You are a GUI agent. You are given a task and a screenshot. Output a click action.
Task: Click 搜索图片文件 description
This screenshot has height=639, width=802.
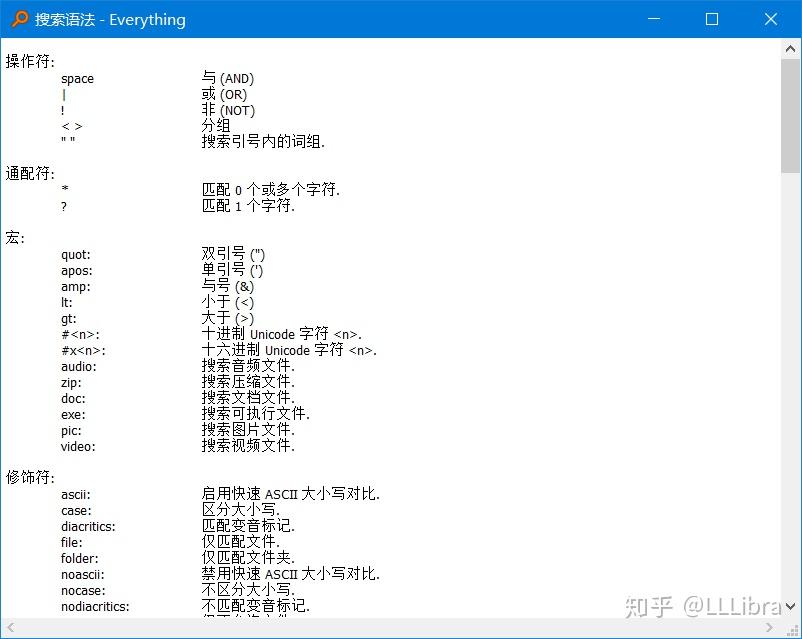coord(248,429)
